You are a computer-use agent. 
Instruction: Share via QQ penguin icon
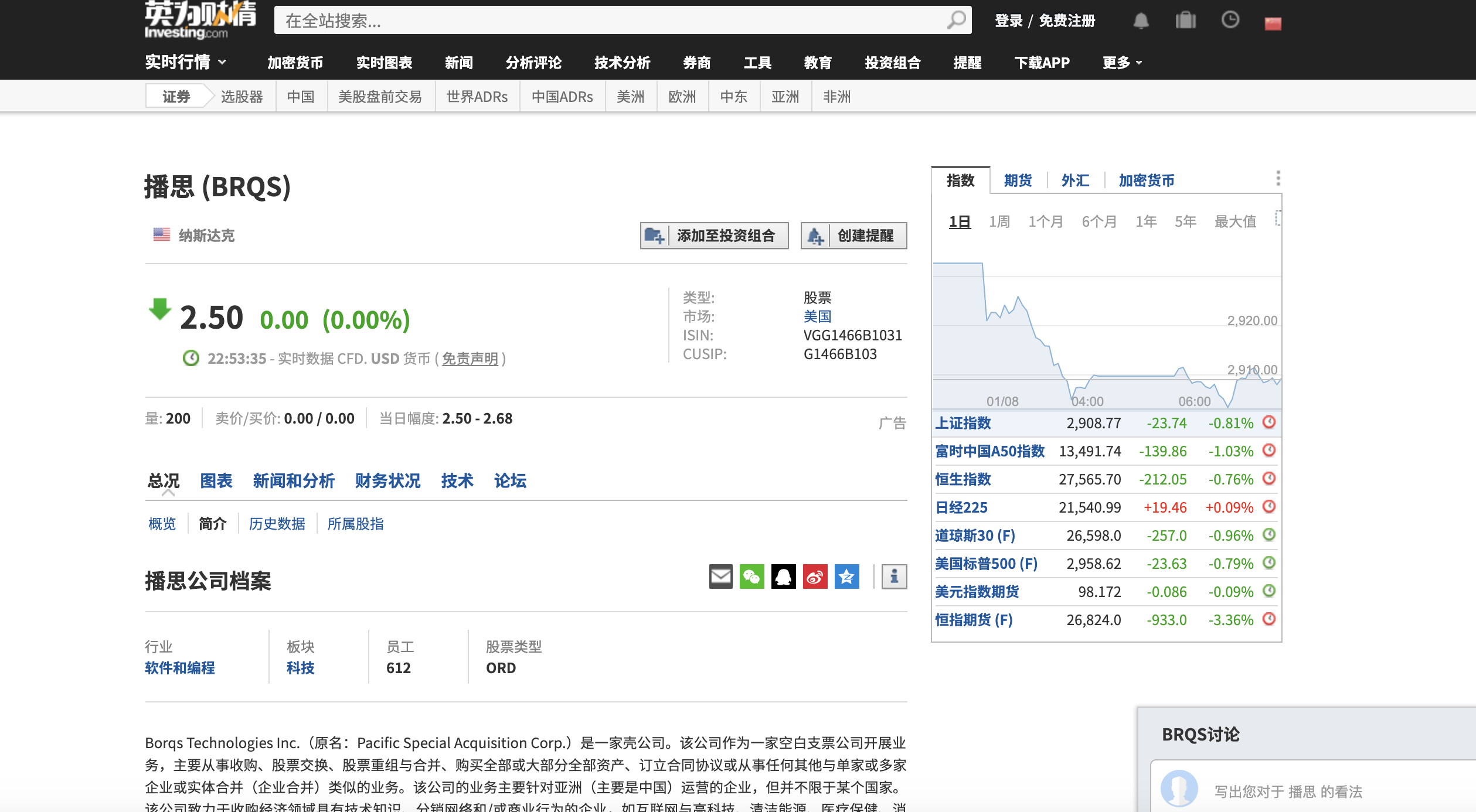click(784, 576)
